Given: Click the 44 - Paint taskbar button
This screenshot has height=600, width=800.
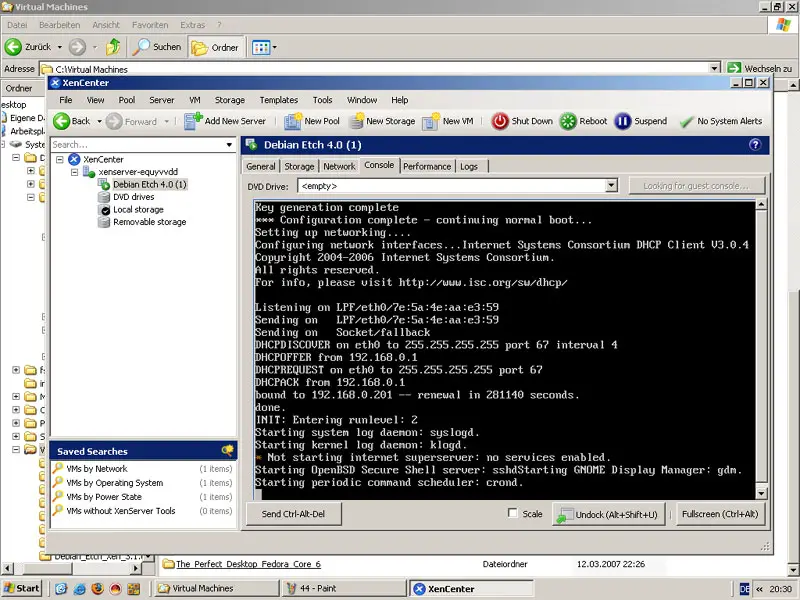Looking at the screenshot, I should (343, 588).
